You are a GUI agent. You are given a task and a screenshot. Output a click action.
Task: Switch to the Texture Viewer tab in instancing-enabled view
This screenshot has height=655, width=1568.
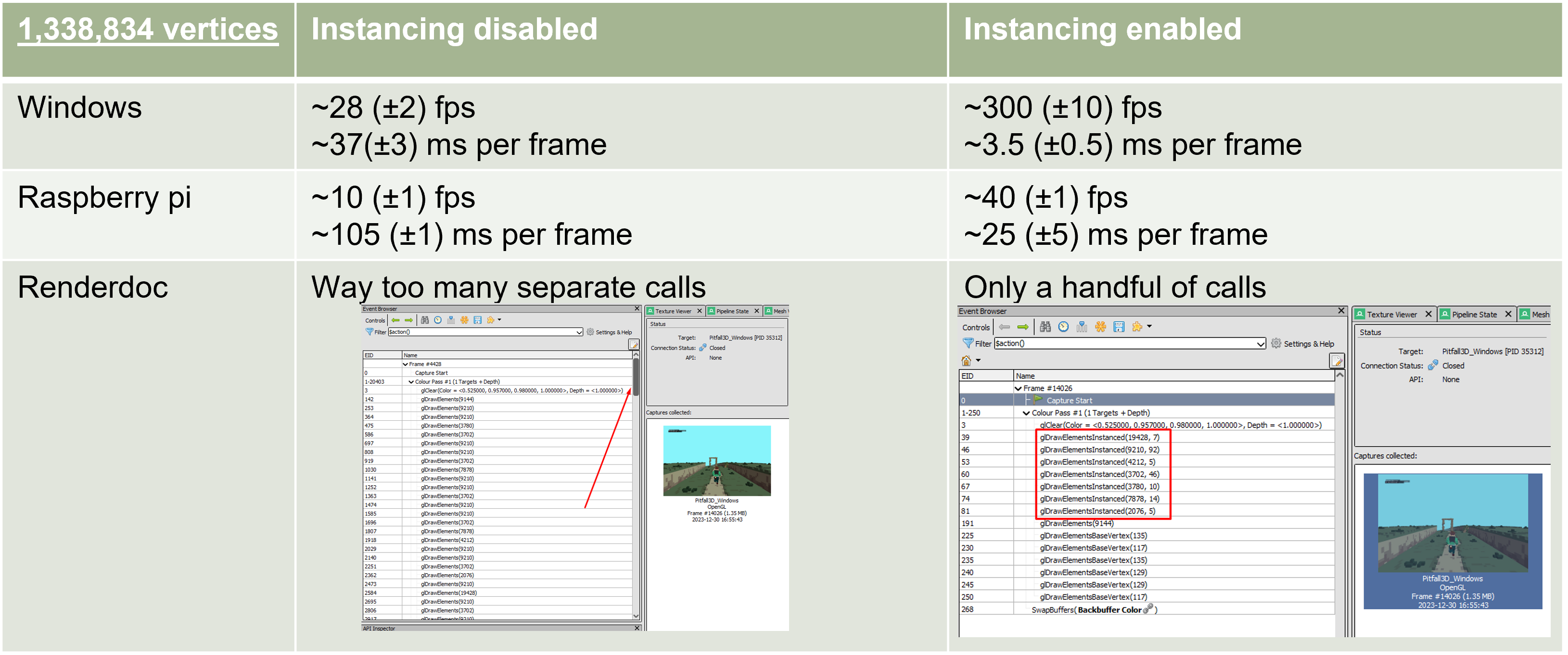[x=1391, y=315]
